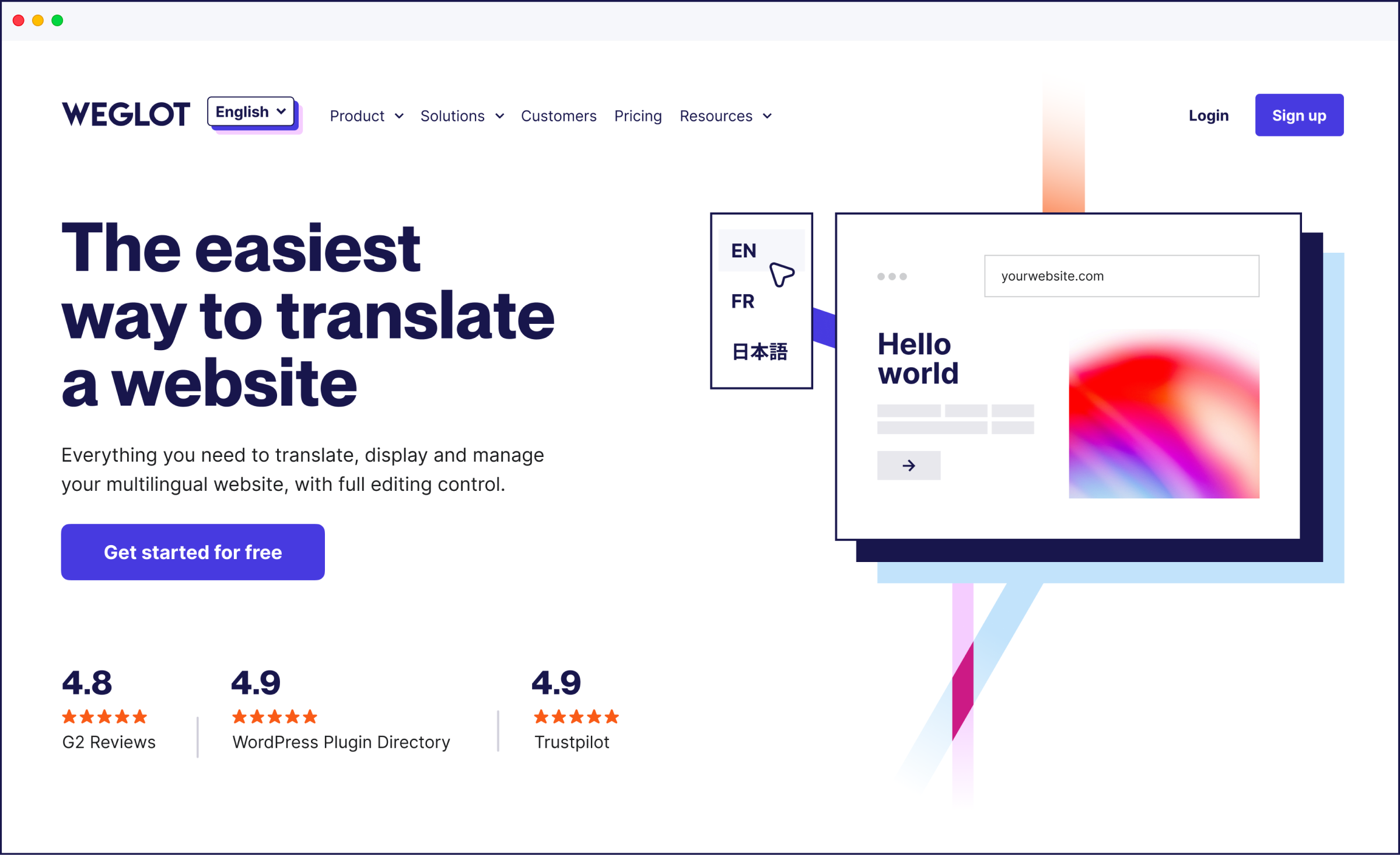The height and width of the screenshot is (855, 1400).
Task: Select FR in the language switcher illustration
Action: [x=742, y=301]
